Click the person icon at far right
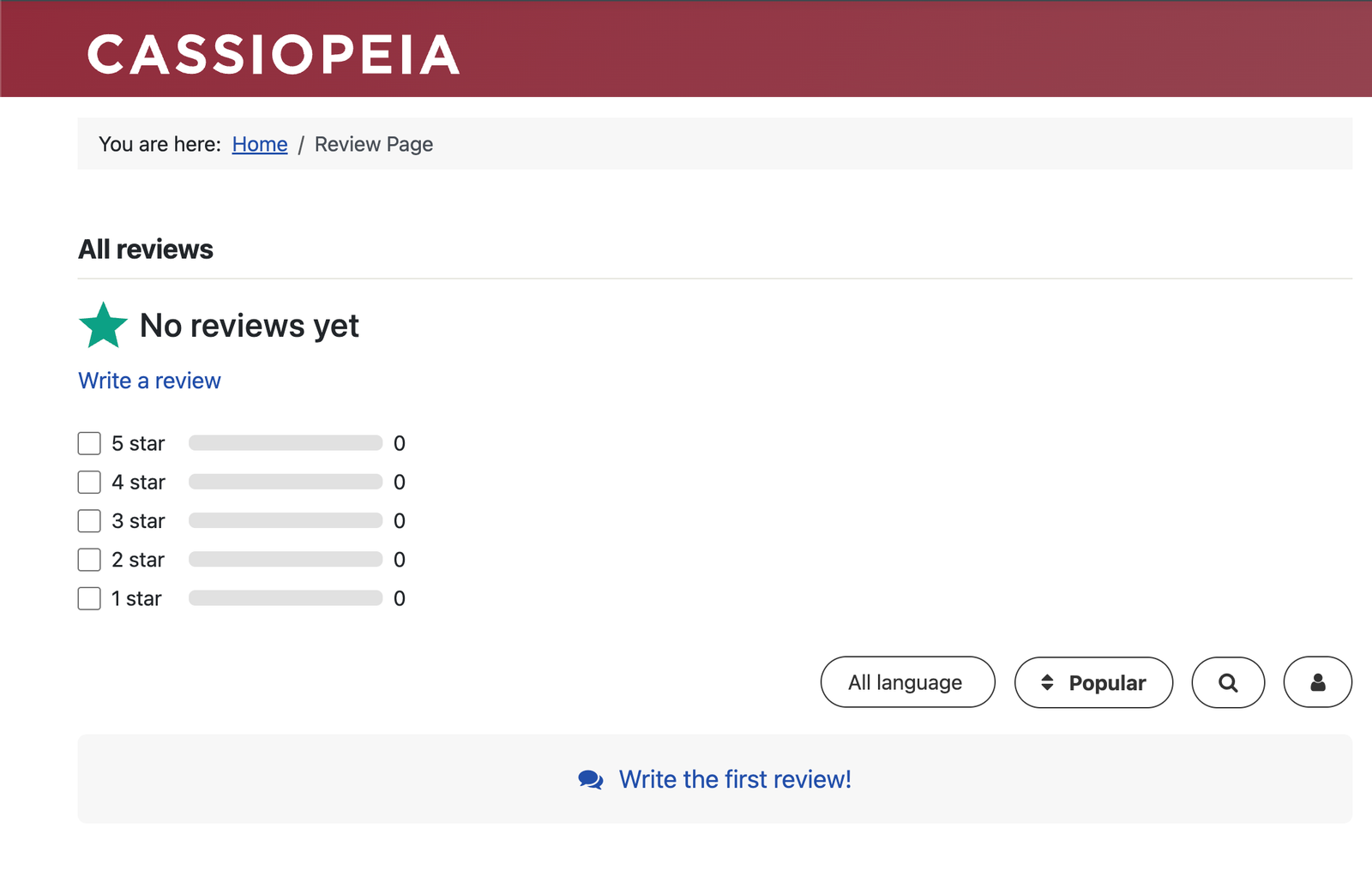The height and width of the screenshot is (870, 1372). pos(1318,682)
